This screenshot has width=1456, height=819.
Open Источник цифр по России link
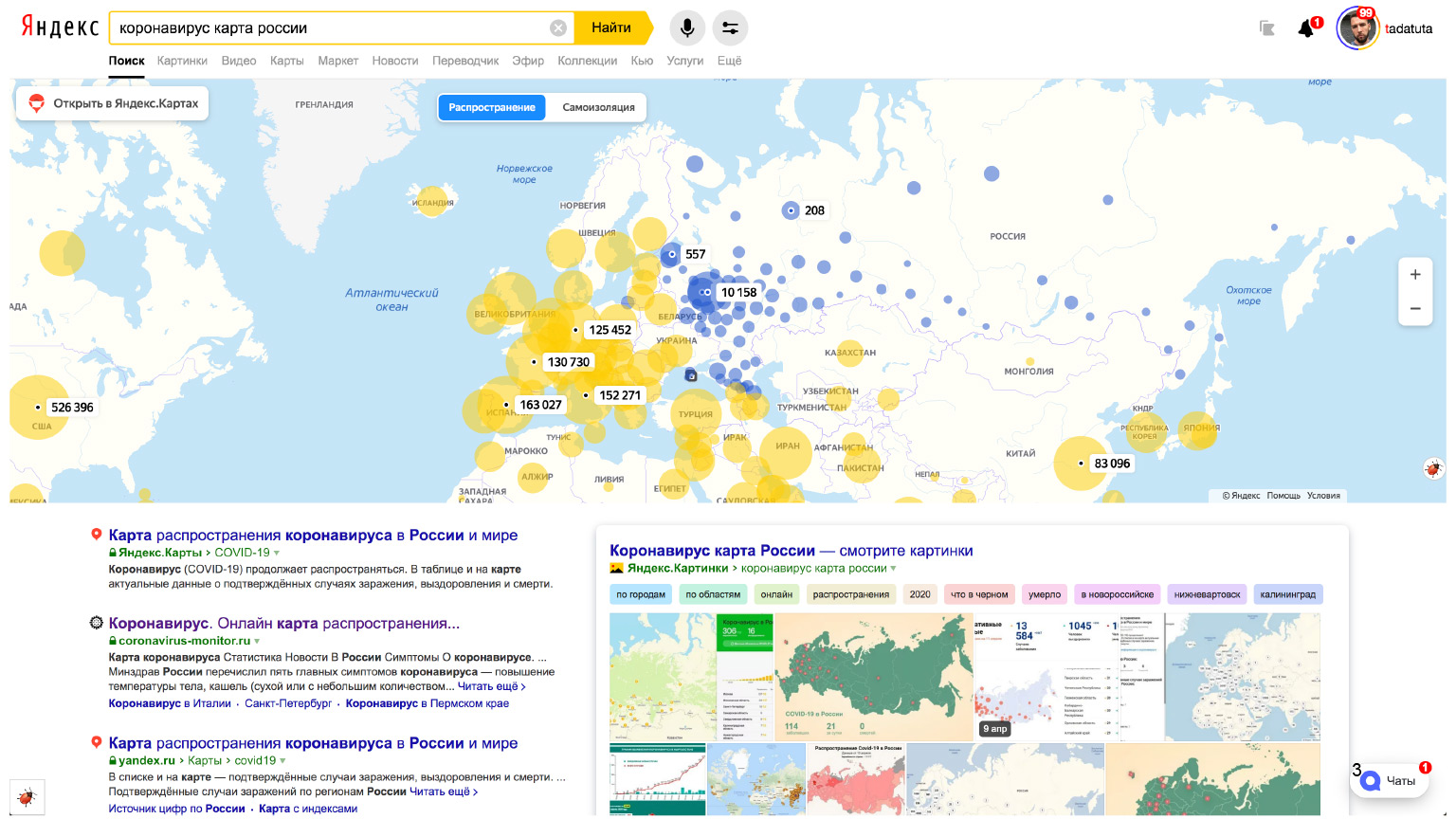pos(176,809)
